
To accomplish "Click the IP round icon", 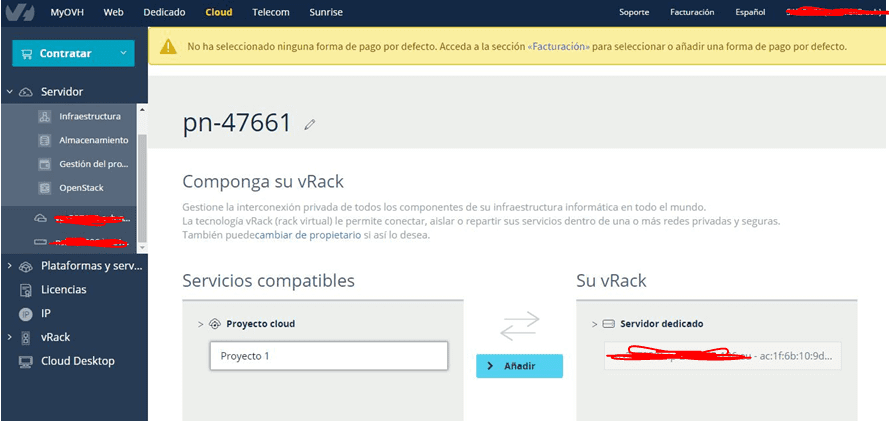I will pyautogui.click(x=26, y=314).
